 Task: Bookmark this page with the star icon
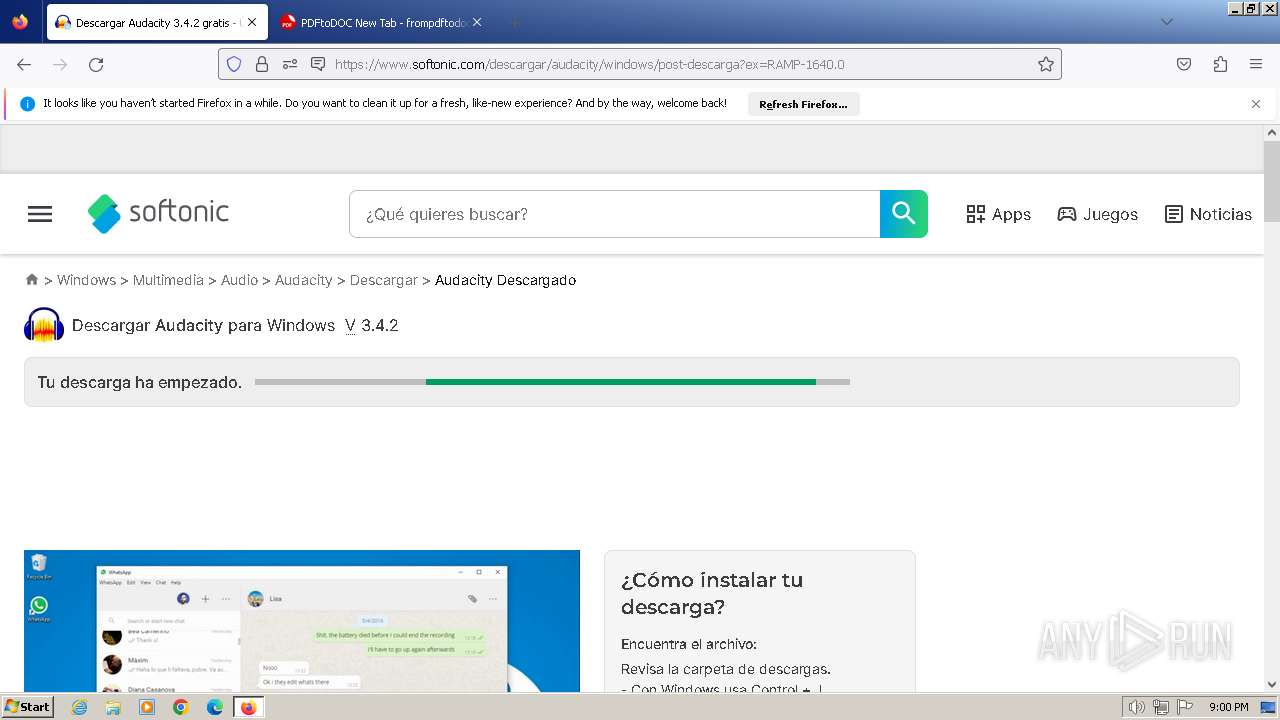point(1046,64)
